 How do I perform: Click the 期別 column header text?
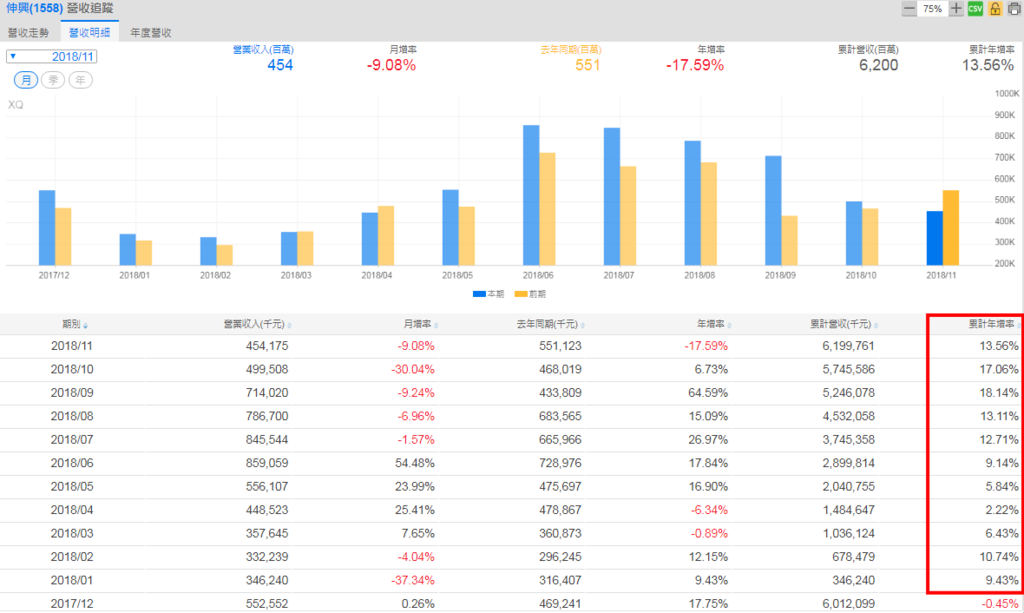tap(71, 324)
